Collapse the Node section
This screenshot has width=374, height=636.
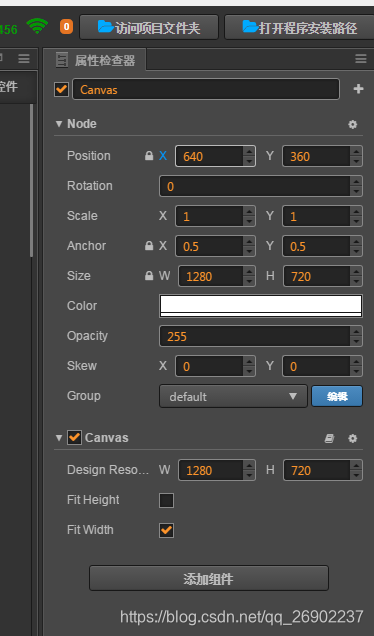pyautogui.click(x=59, y=124)
